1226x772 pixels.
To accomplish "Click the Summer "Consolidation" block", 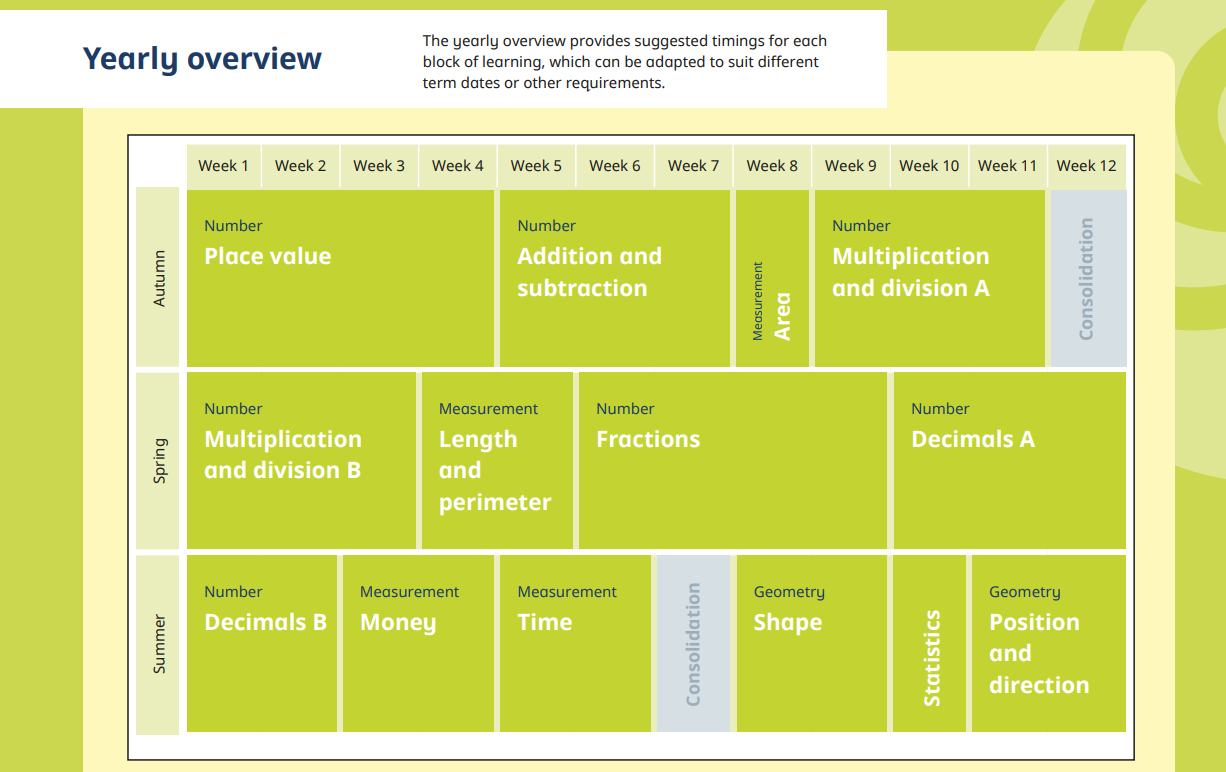I will 693,644.
